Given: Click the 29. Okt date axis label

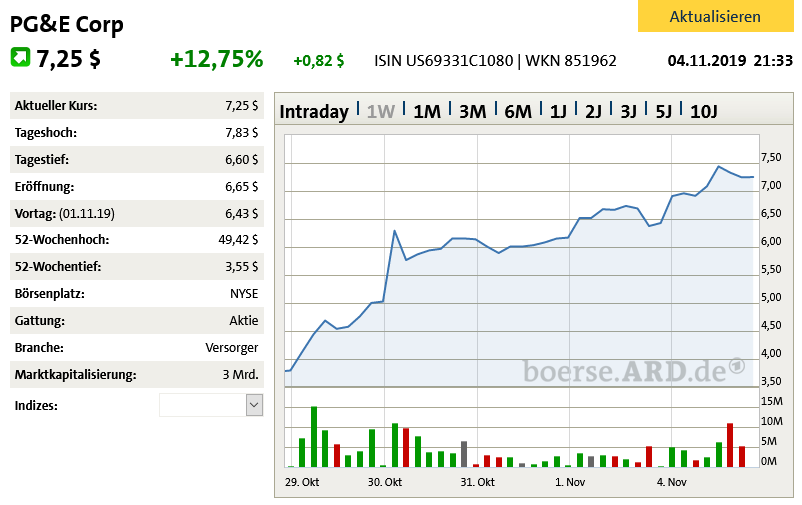Looking at the screenshot, I should (302, 482).
